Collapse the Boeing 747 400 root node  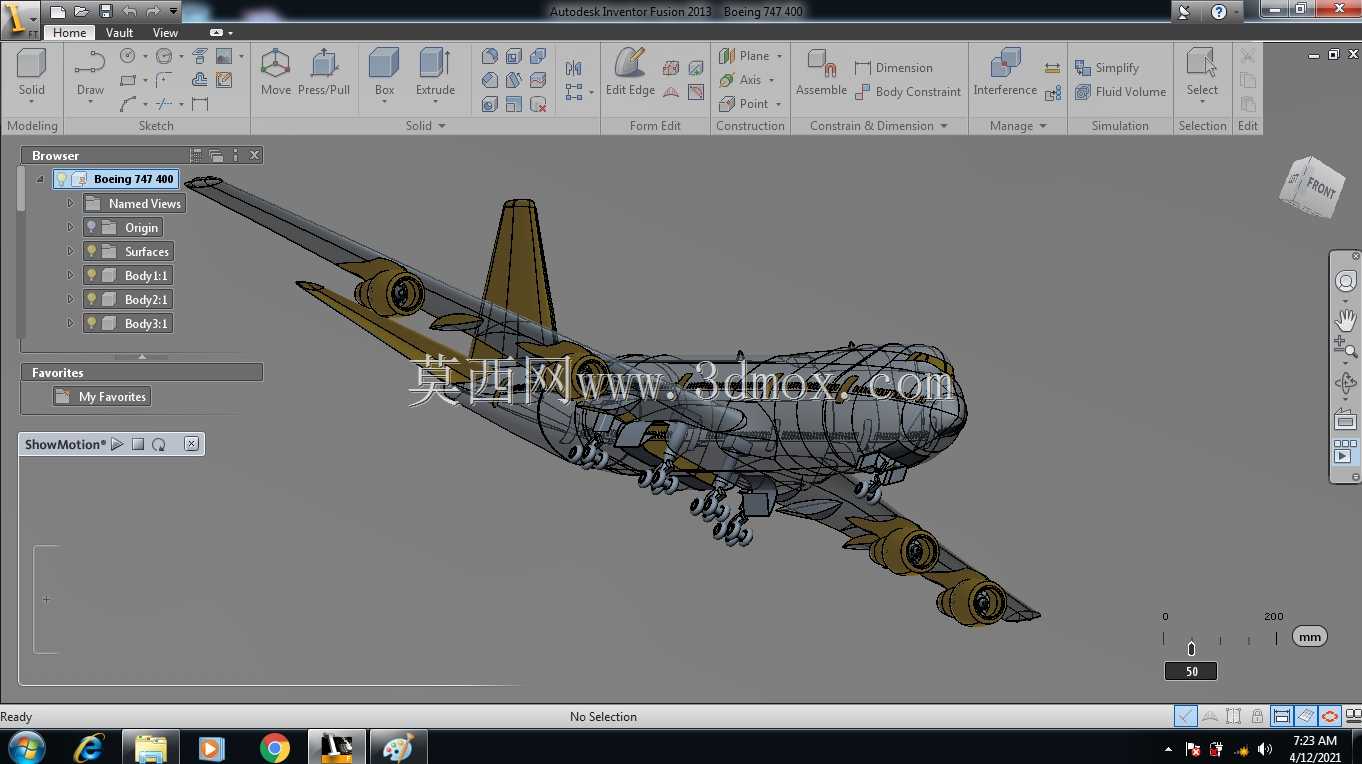pos(40,180)
